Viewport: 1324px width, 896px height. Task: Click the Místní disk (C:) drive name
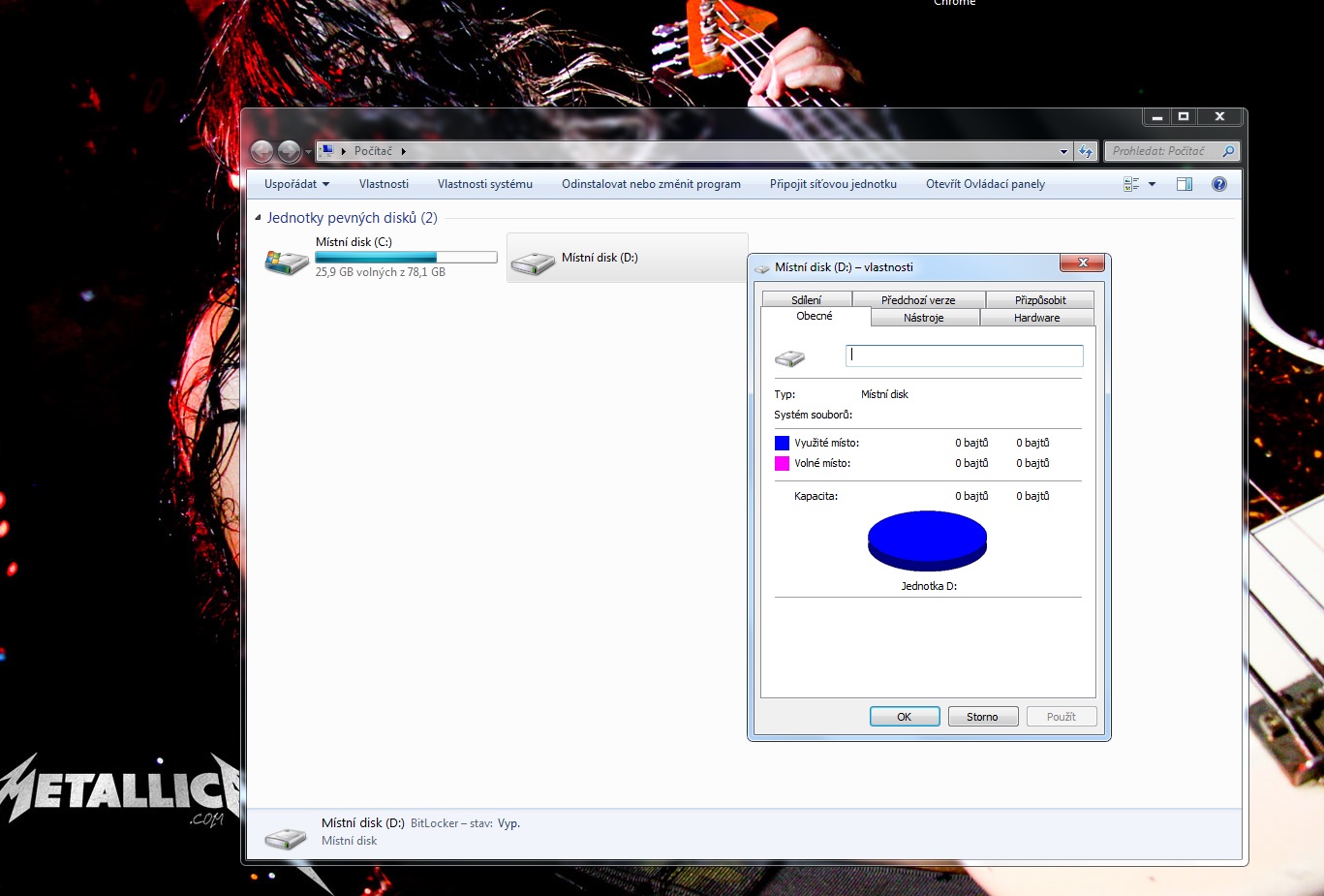coord(354,242)
